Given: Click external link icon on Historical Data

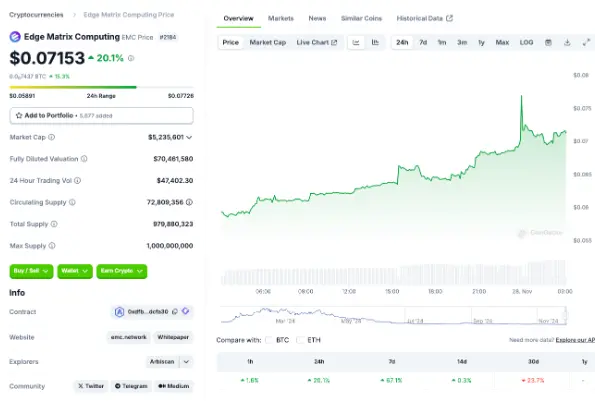Looking at the screenshot, I should (449, 18).
